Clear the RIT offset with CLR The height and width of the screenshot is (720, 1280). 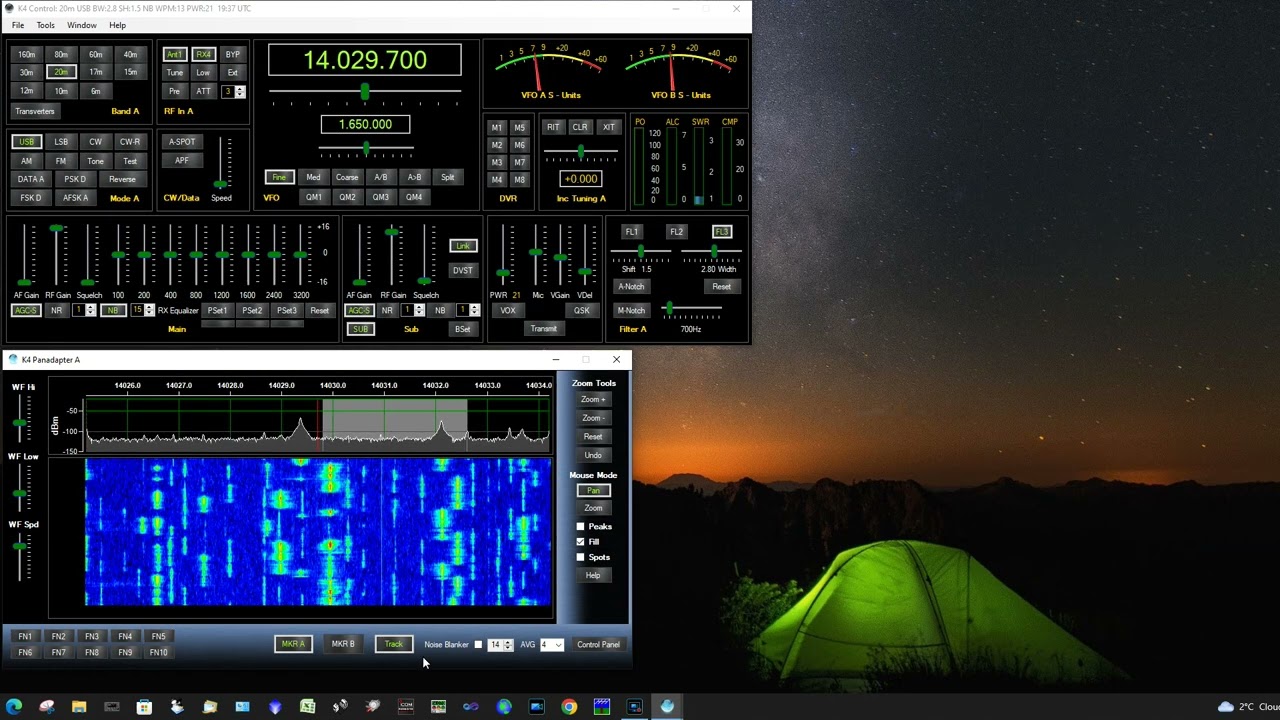pyautogui.click(x=580, y=127)
